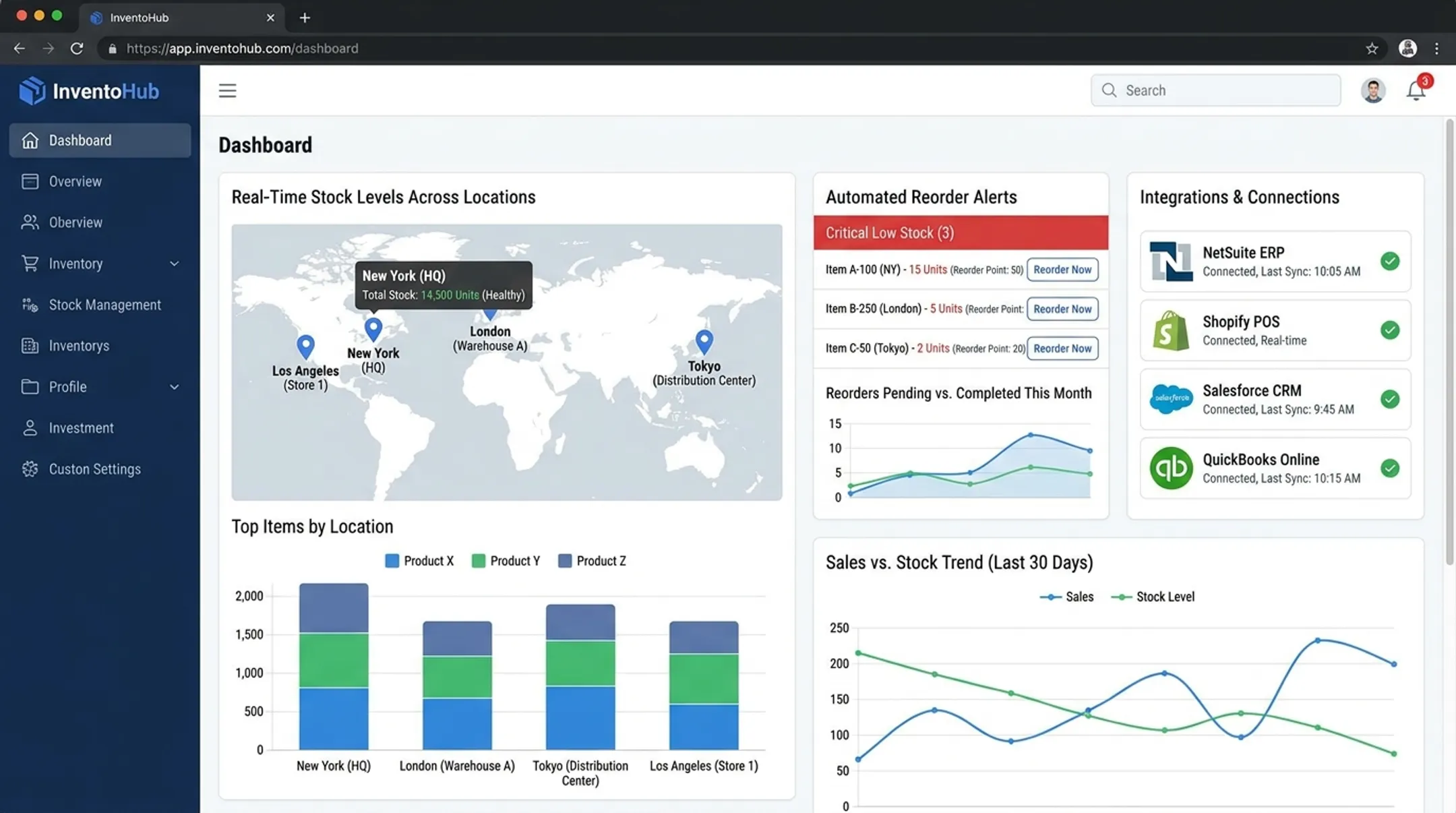Reload the page in browser
The width and height of the screenshot is (1456, 813).
[x=77, y=49]
